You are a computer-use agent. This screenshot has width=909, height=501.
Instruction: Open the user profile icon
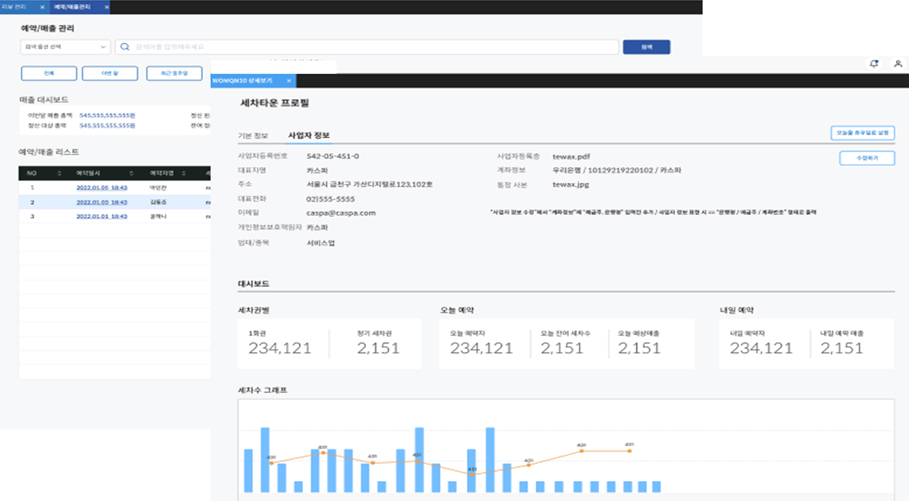(898, 64)
